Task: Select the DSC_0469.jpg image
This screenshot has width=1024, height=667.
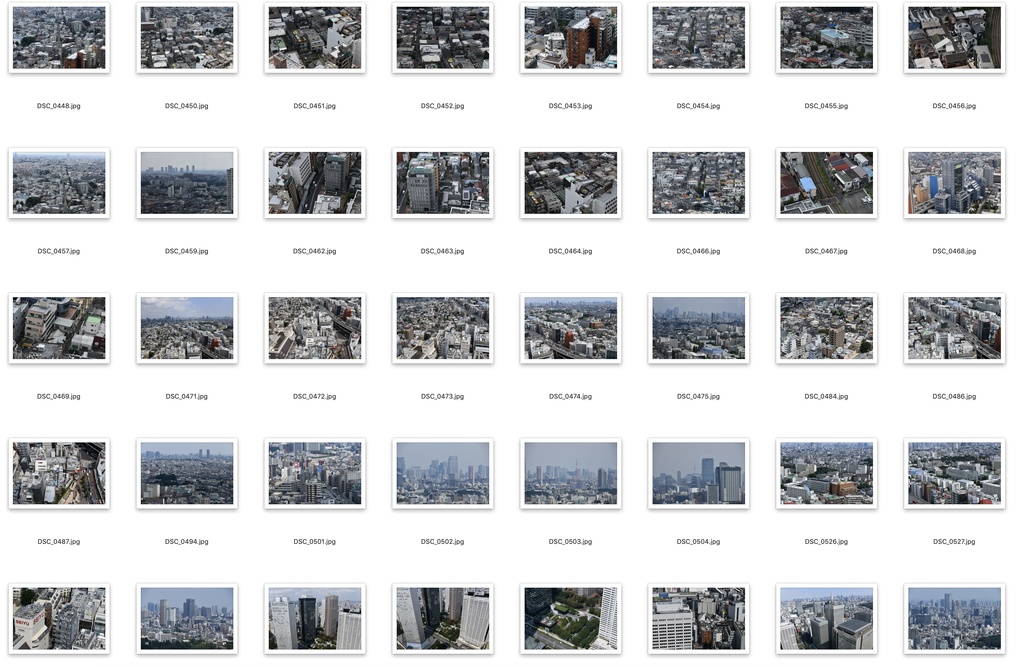Action: tap(59, 328)
